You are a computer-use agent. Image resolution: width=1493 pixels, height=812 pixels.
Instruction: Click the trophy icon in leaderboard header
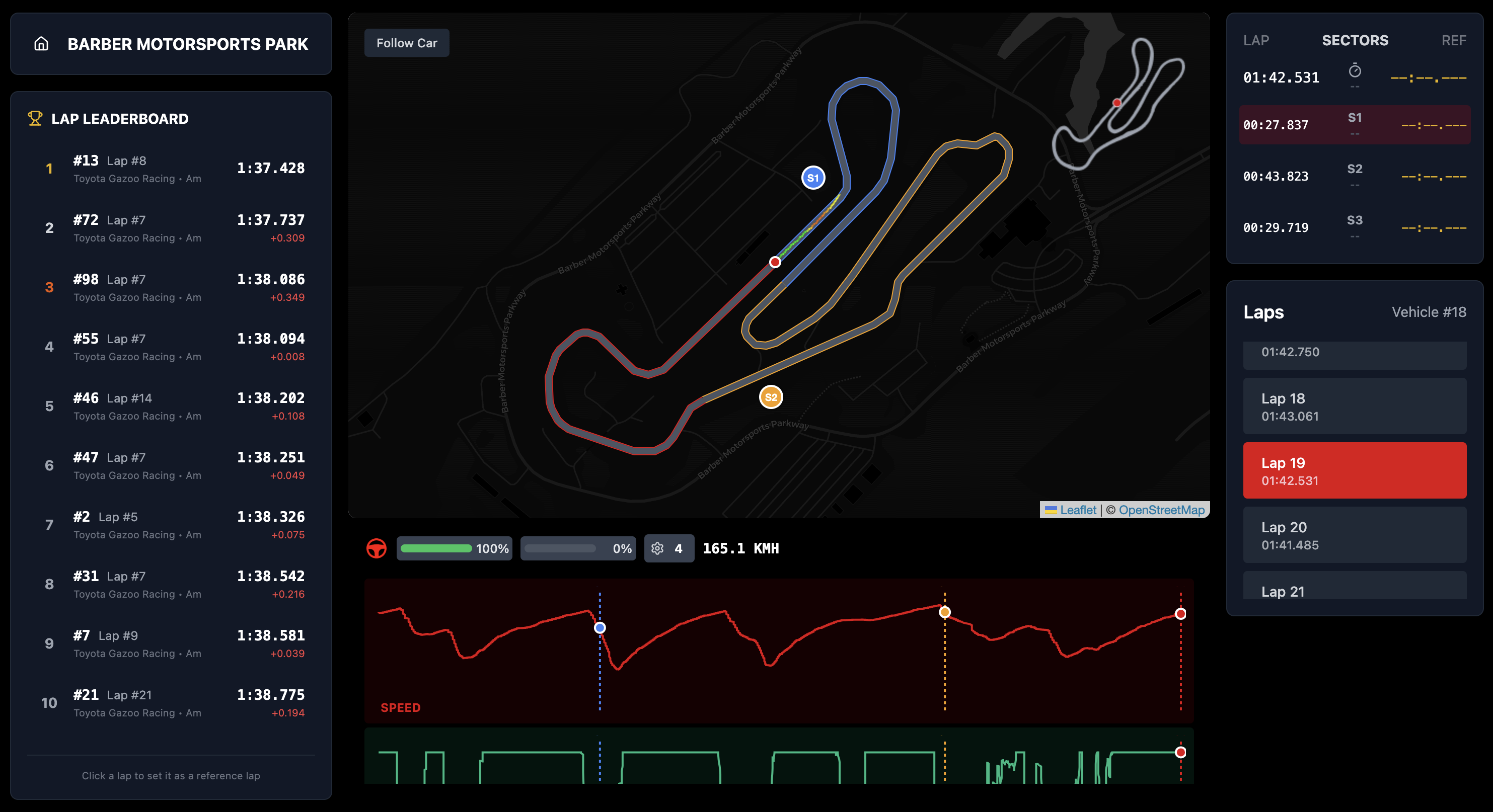tap(35, 118)
